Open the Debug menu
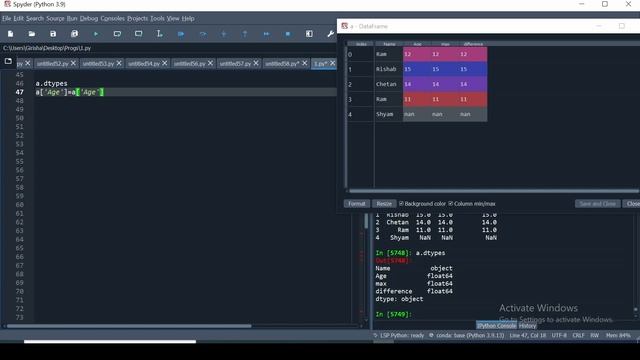Screen dimensions: 640x360 pos(89,18)
